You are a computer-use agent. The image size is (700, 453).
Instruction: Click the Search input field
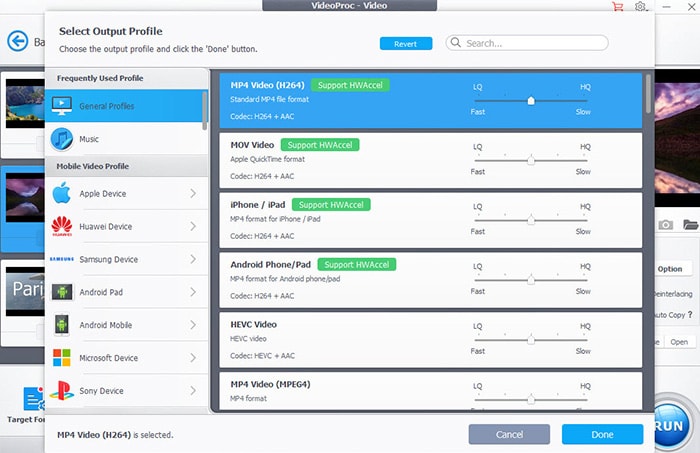527,43
